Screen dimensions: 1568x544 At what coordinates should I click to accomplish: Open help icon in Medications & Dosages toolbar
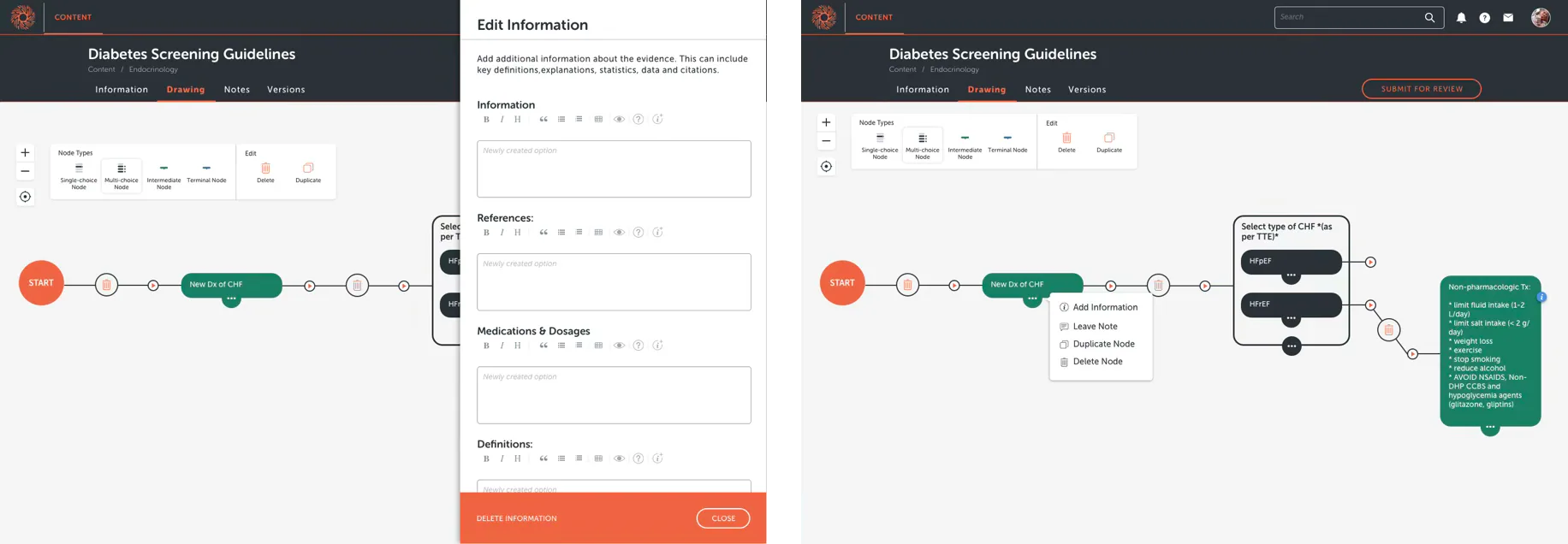638,346
